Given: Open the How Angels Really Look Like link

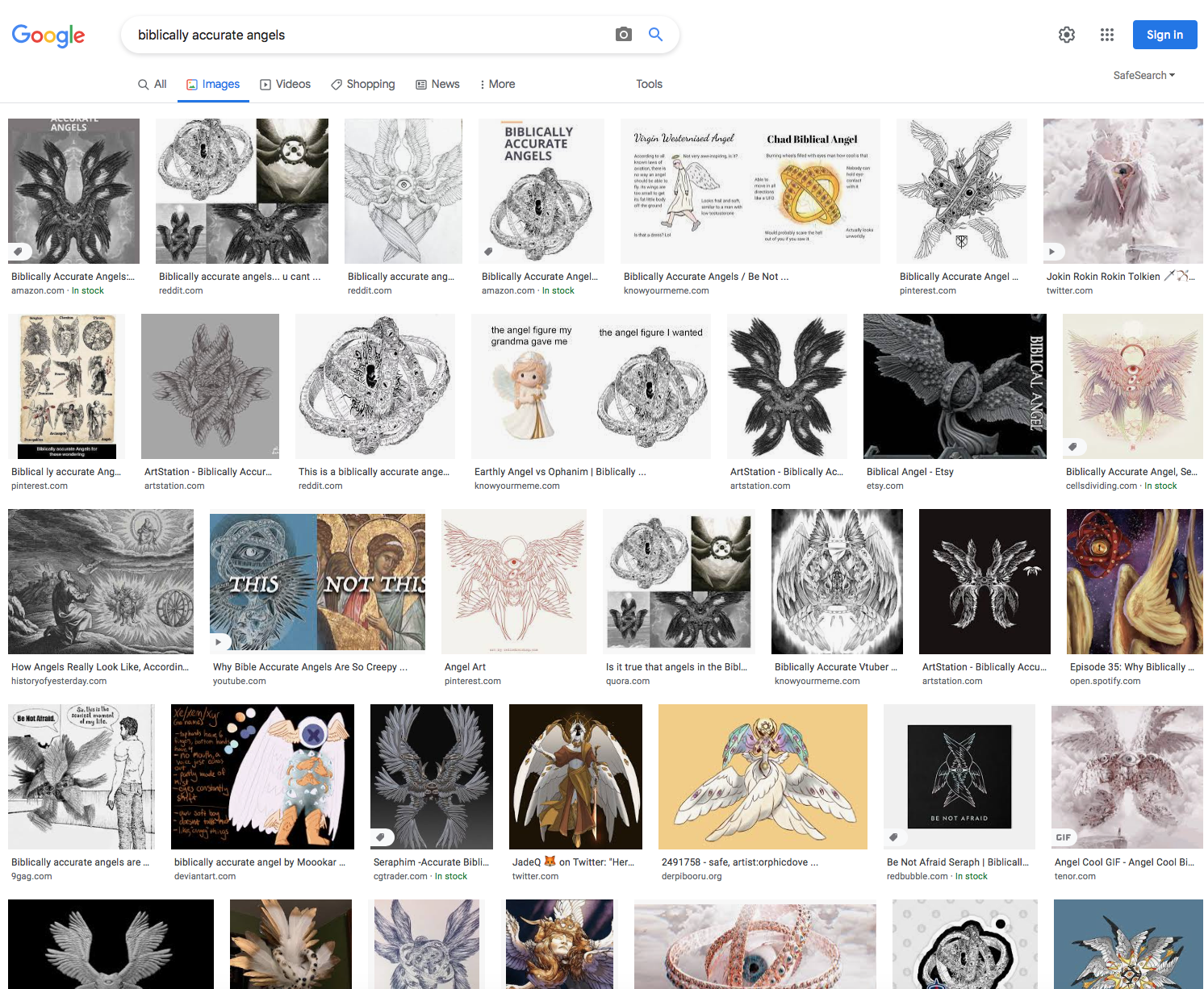Looking at the screenshot, I should (x=100, y=667).
